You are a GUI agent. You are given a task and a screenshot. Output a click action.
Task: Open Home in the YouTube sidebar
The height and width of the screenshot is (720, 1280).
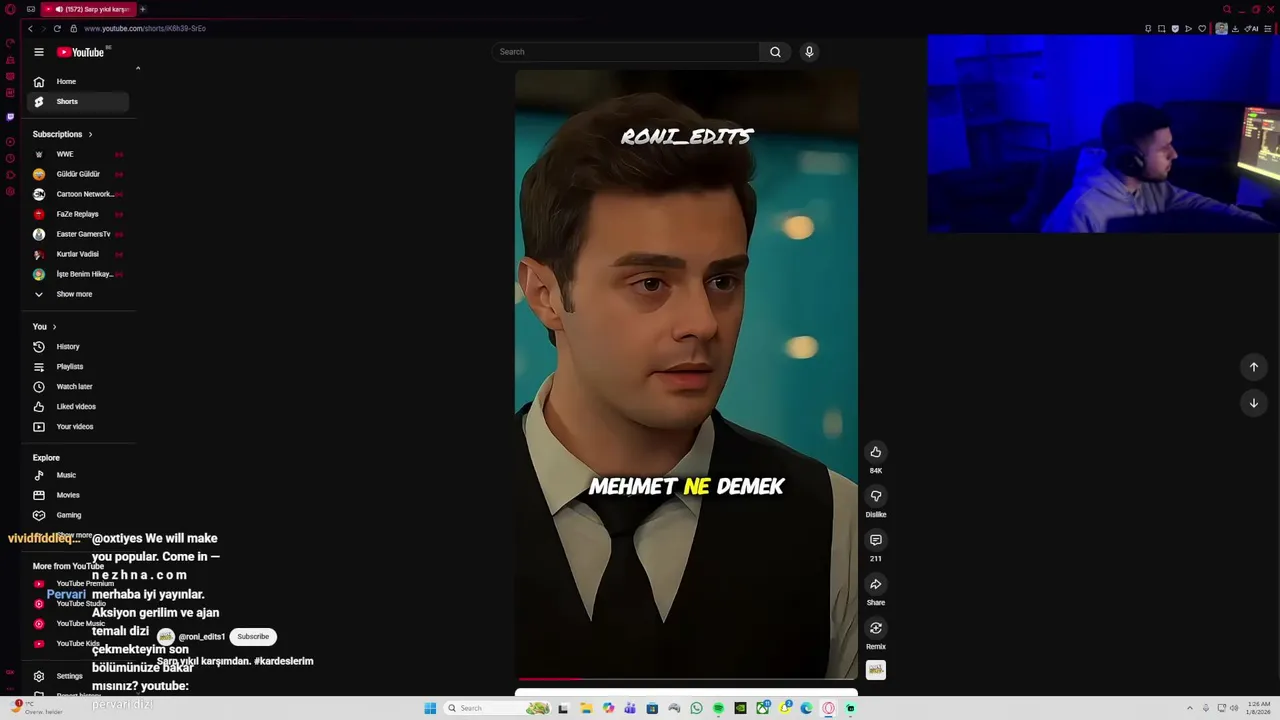point(78,81)
